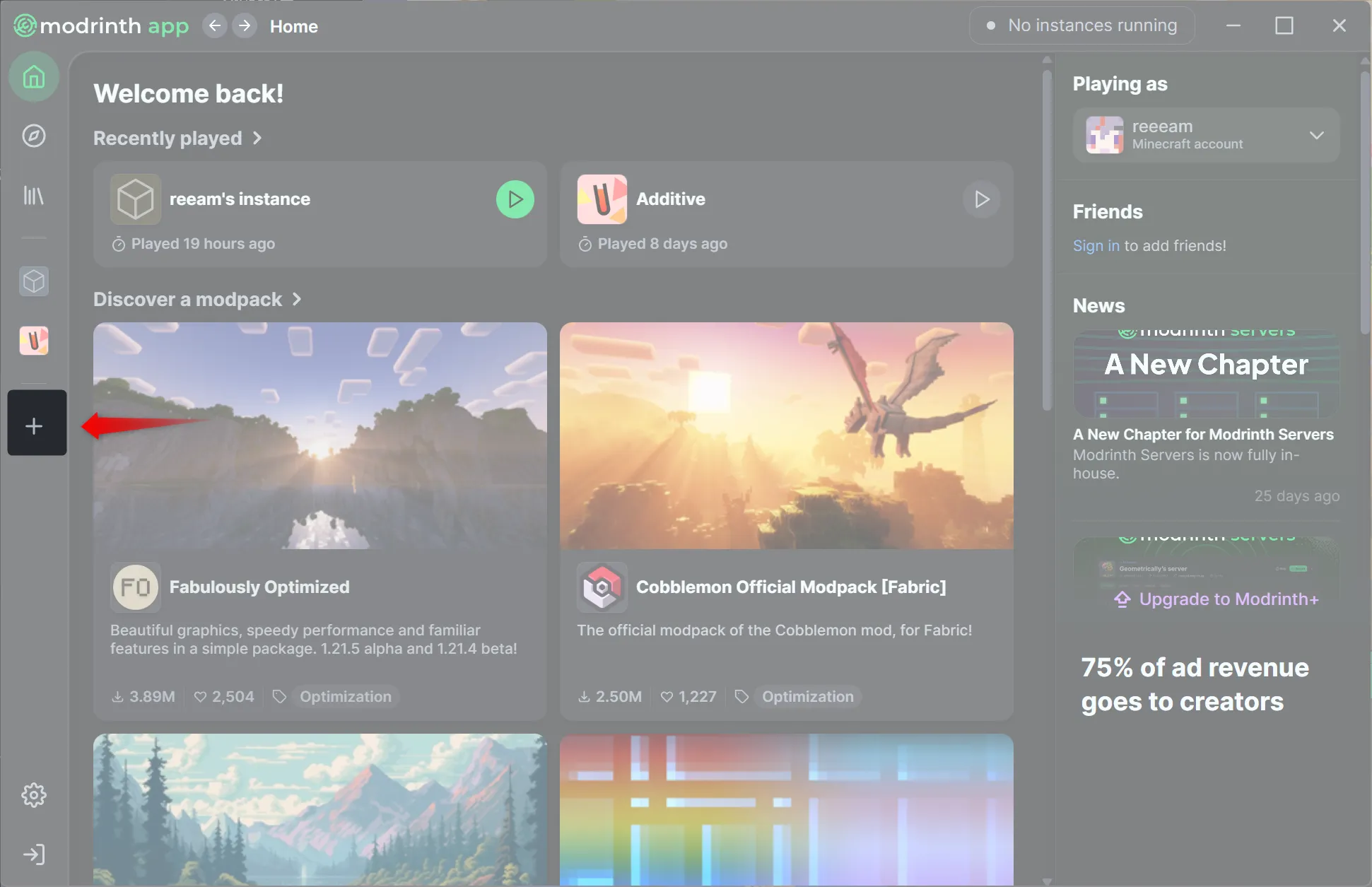Click the plus create instance button

click(x=34, y=425)
